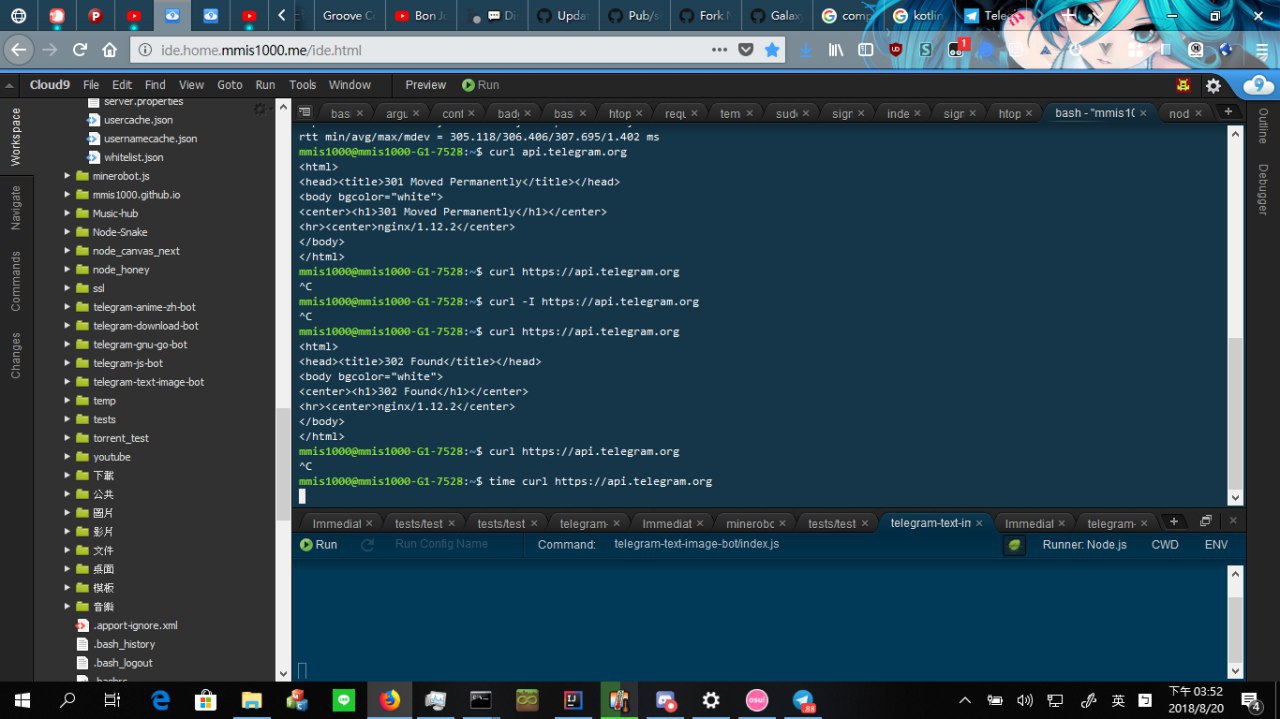
Task: Toggle the green debug bug button
Action: point(1014,545)
